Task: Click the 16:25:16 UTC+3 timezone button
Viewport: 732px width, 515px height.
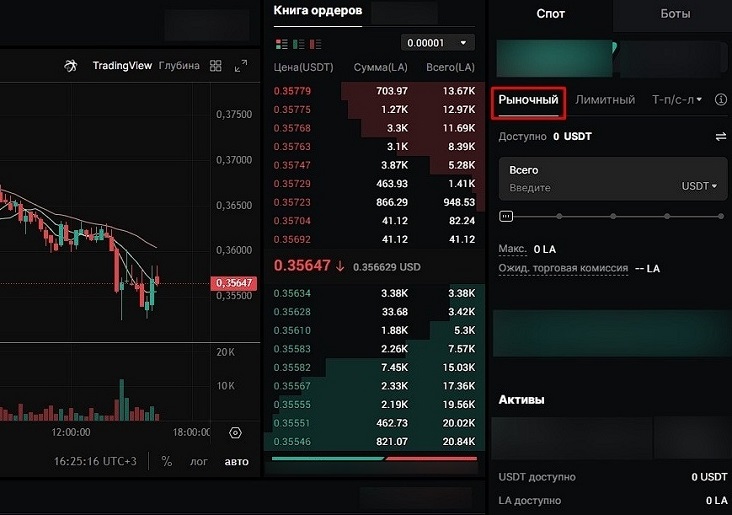Action: pyautogui.click(x=95, y=461)
